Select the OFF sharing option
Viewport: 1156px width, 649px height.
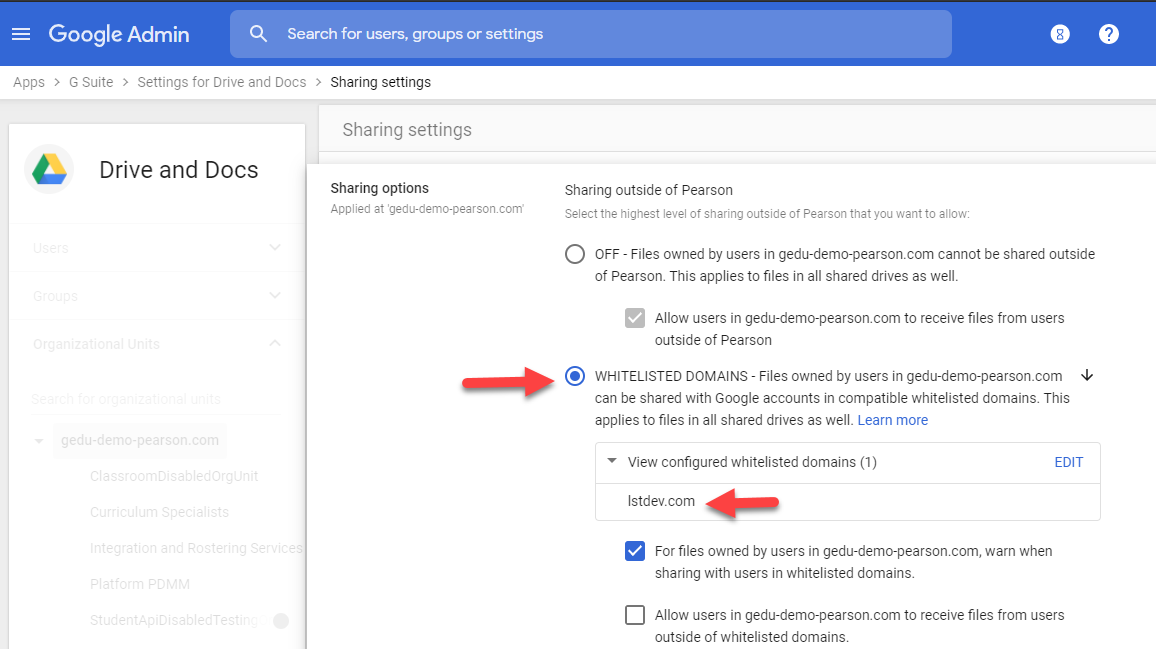coord(574,253)
